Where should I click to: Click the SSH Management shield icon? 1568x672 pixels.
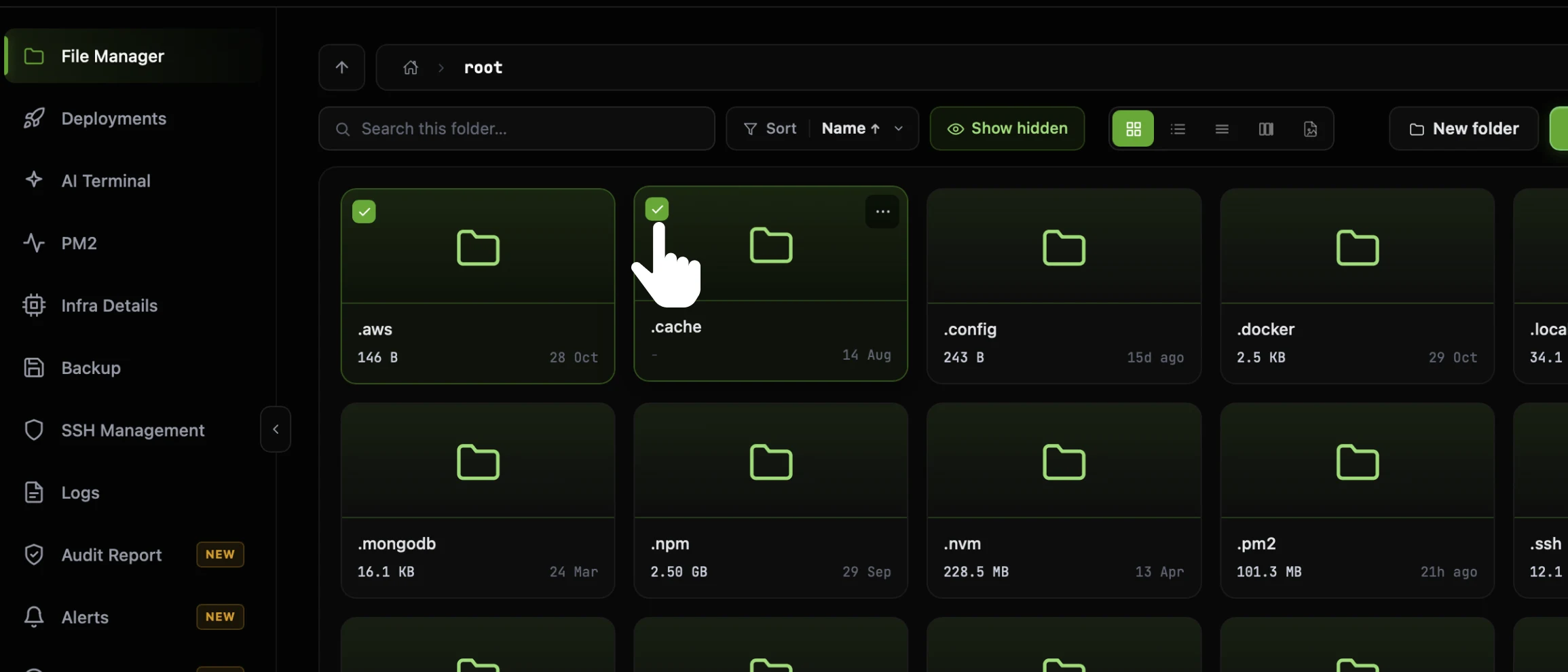point(34,430)
